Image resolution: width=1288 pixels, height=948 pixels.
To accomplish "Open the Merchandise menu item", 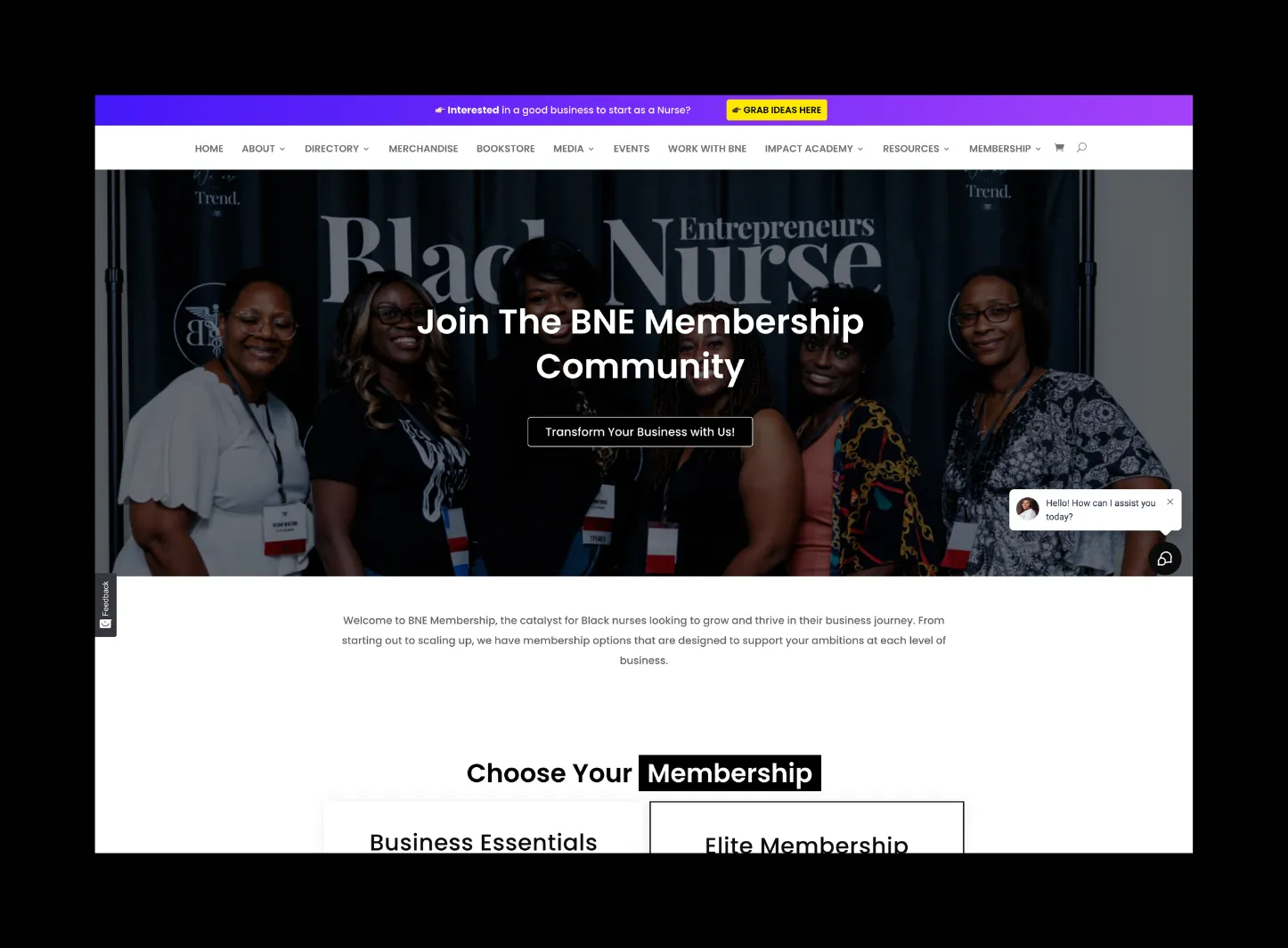I will click(423, 149).
